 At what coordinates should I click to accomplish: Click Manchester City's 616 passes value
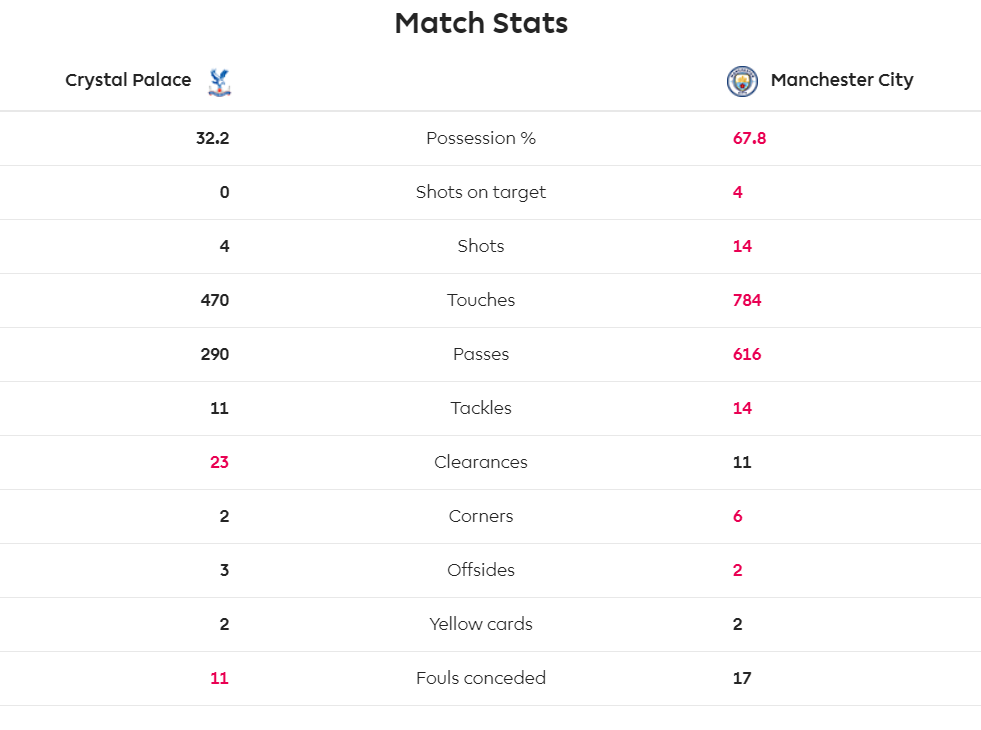tap(746, 354)
